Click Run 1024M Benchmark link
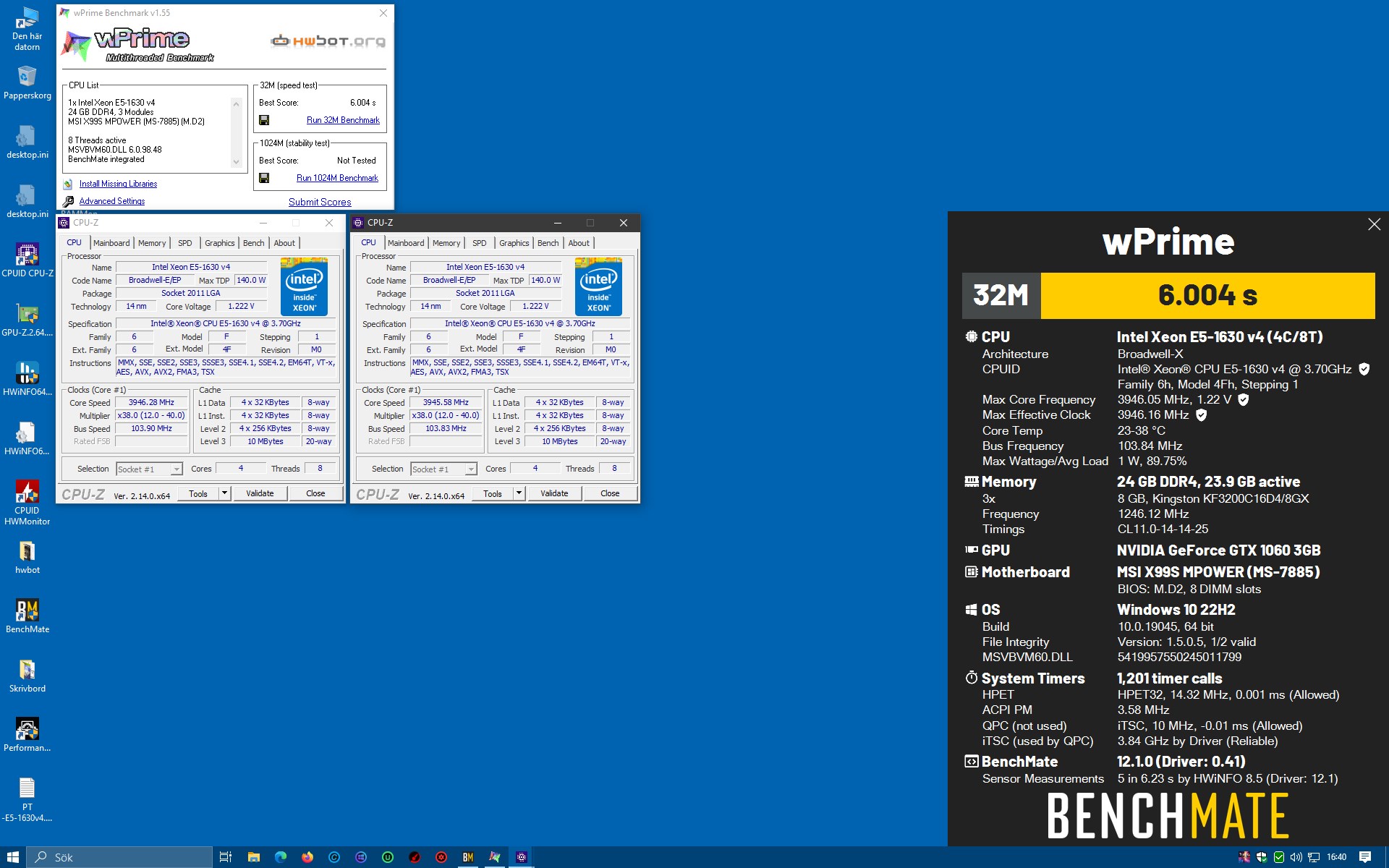The image size is (1389, 868). [337, 178]
